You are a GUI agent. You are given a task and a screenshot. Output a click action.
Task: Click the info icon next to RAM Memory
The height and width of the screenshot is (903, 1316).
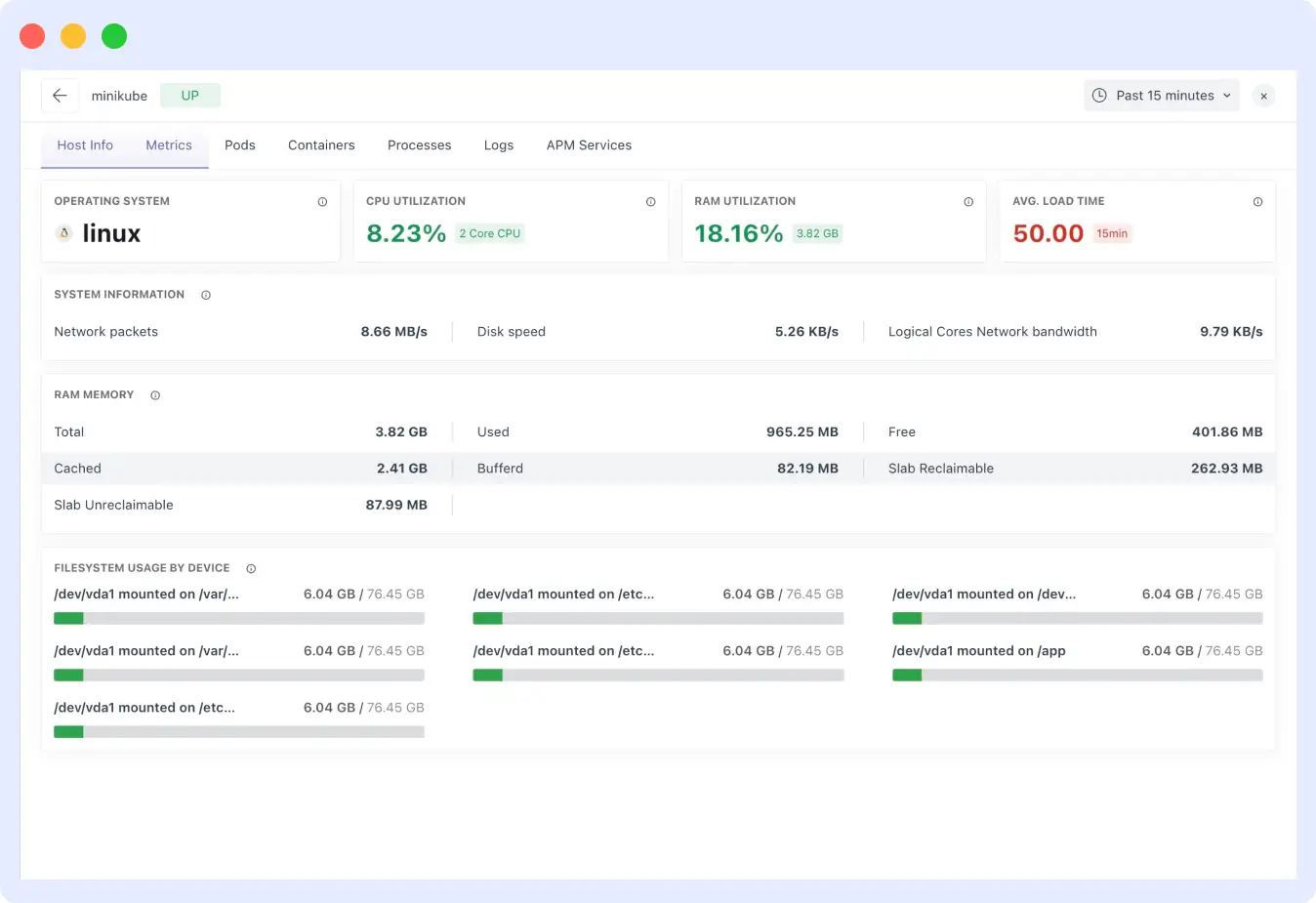154,394
